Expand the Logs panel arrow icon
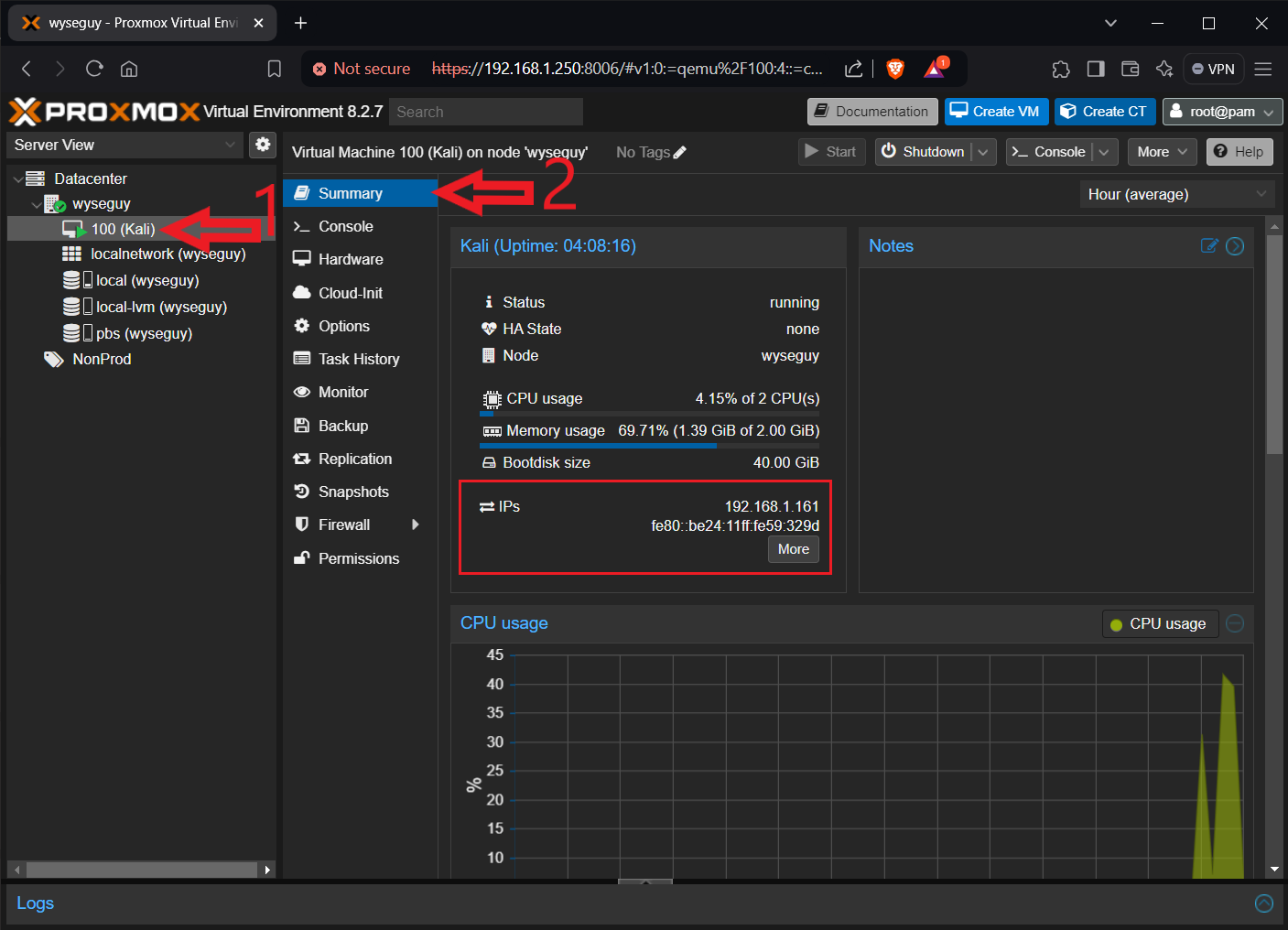1288x930 pixels. 1264,903
